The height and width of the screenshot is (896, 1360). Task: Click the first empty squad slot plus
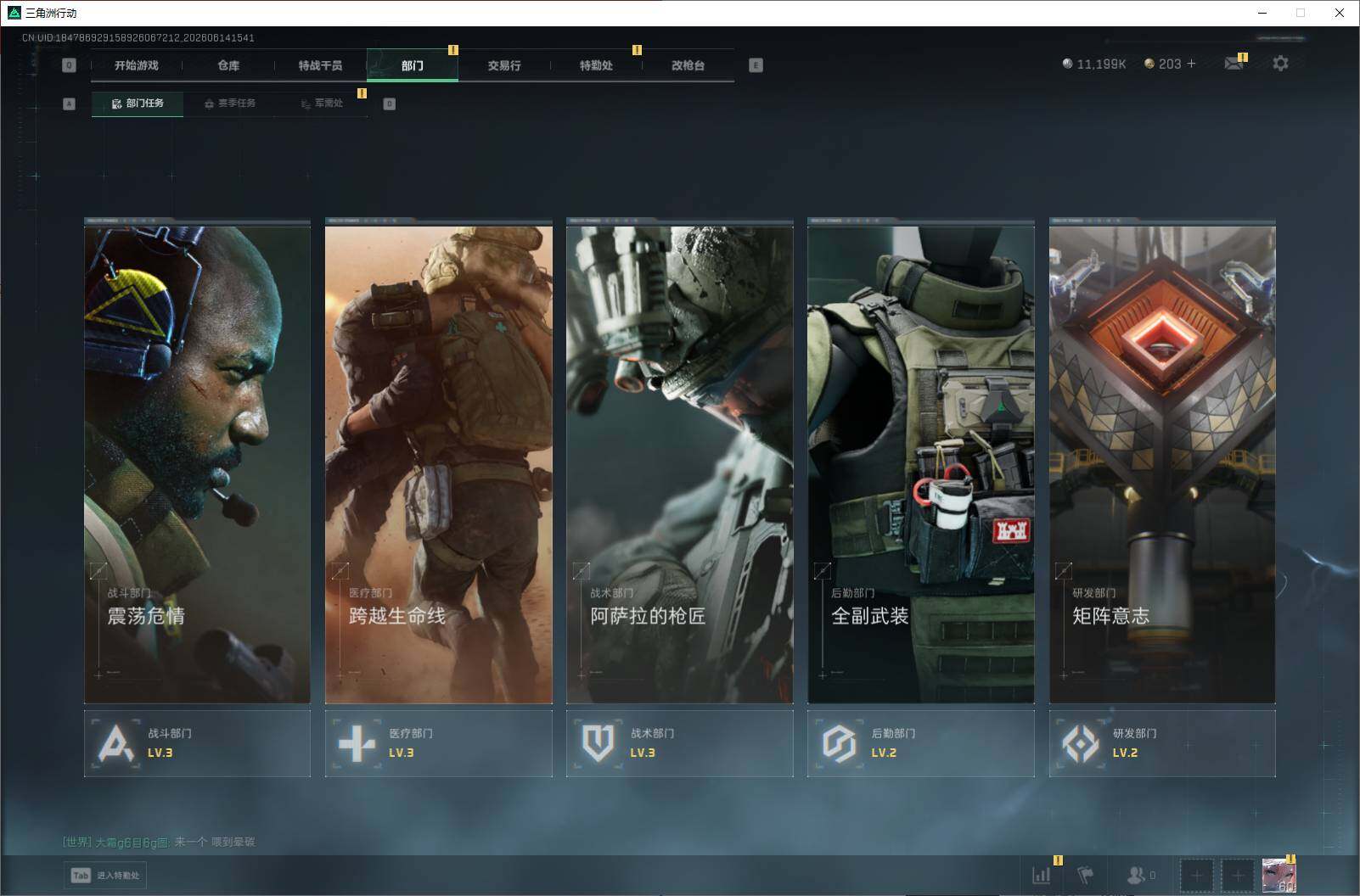1197,875
